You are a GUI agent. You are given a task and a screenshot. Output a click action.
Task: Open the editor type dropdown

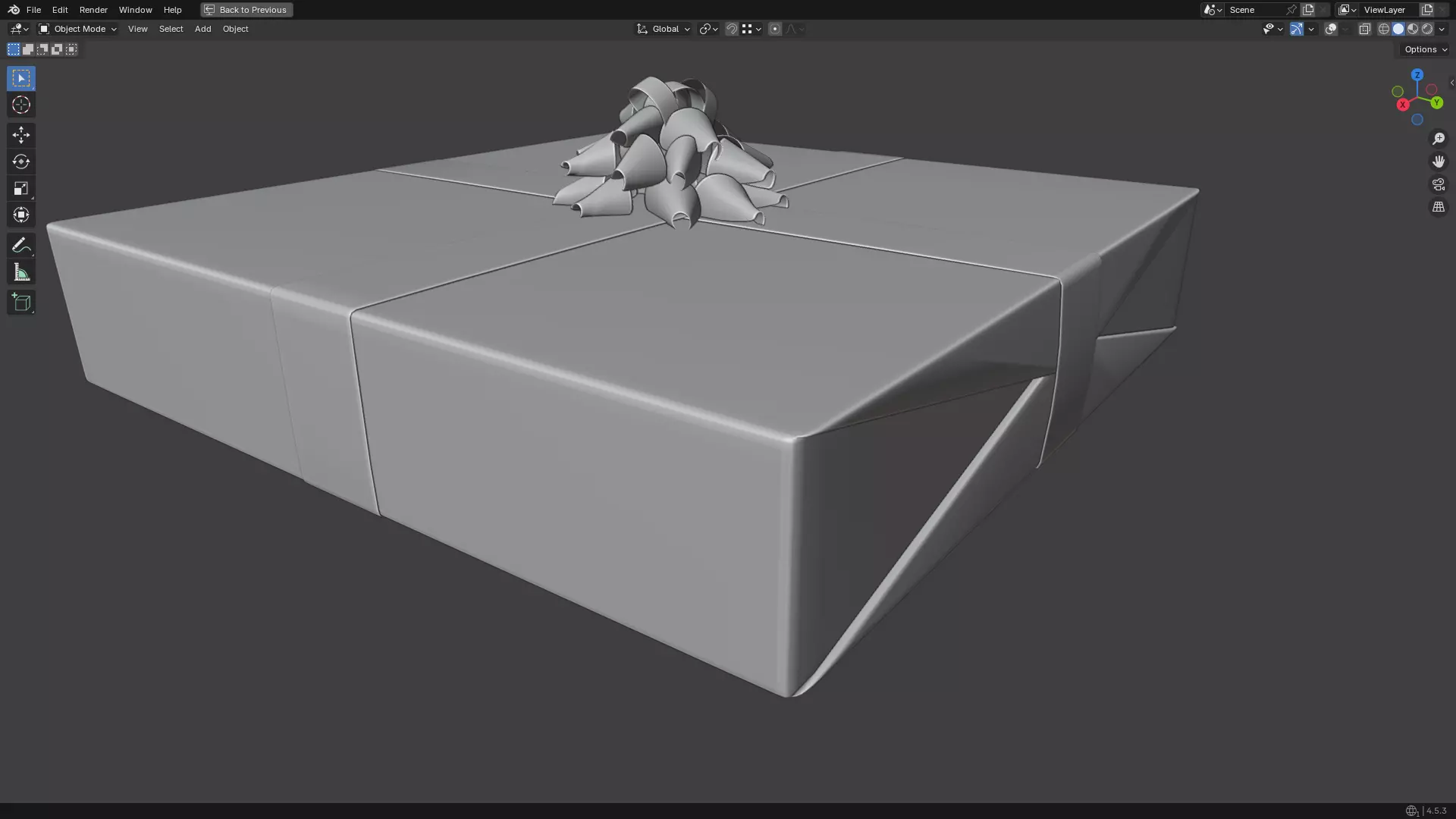[18, 29]
